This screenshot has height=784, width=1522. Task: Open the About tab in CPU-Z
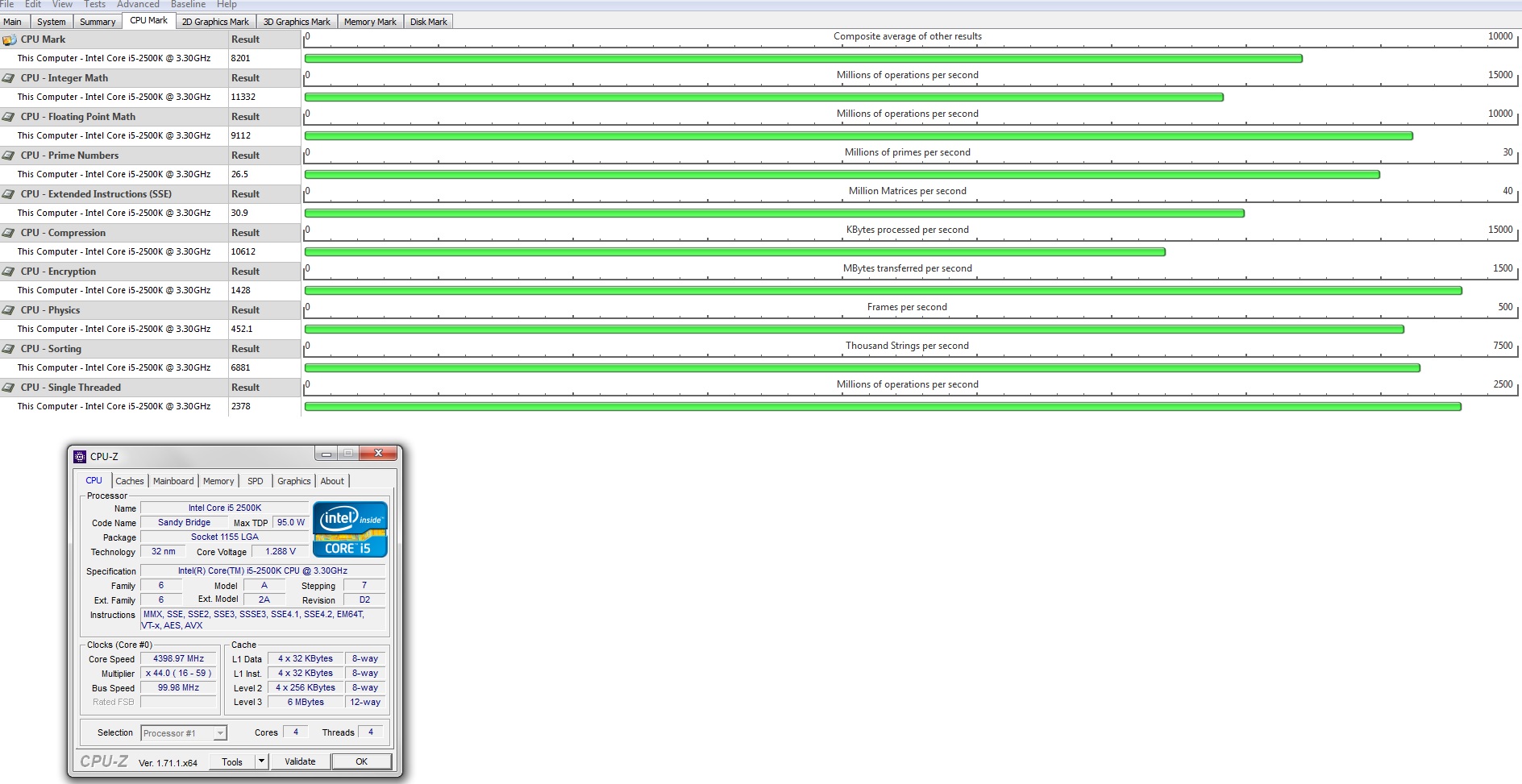pyautogui.click(x=332, y=481)
